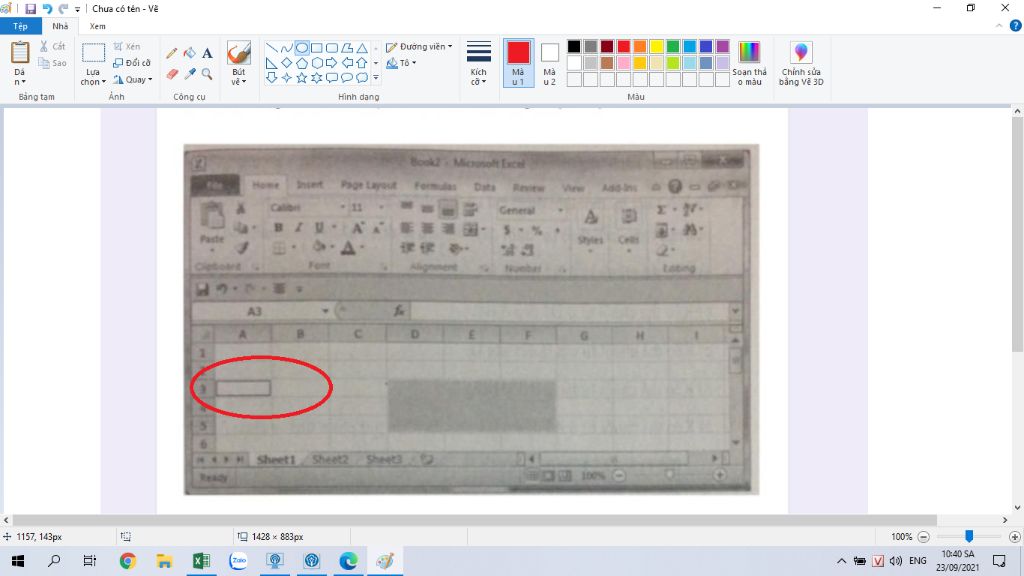
Task: Click the Save icon in quick access toolbar
Action: click(30, 8)
